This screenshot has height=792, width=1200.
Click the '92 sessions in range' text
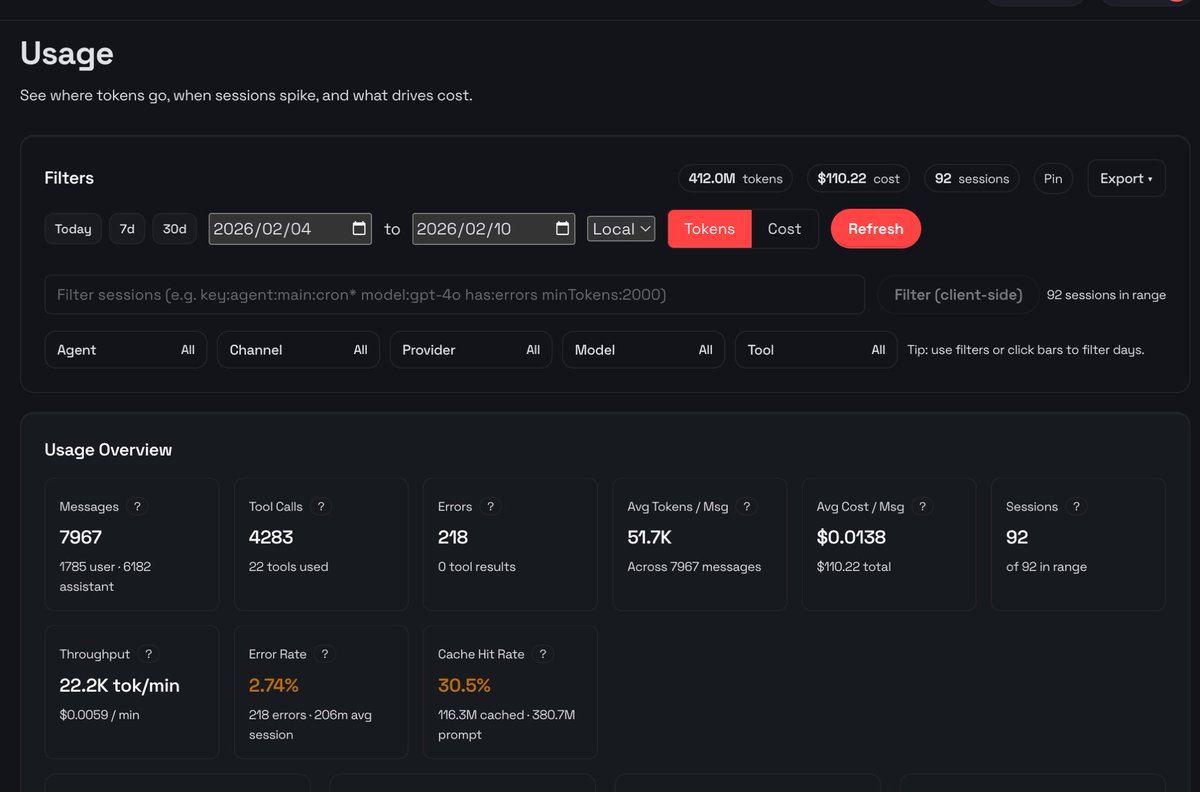(x=1106, y=295)
